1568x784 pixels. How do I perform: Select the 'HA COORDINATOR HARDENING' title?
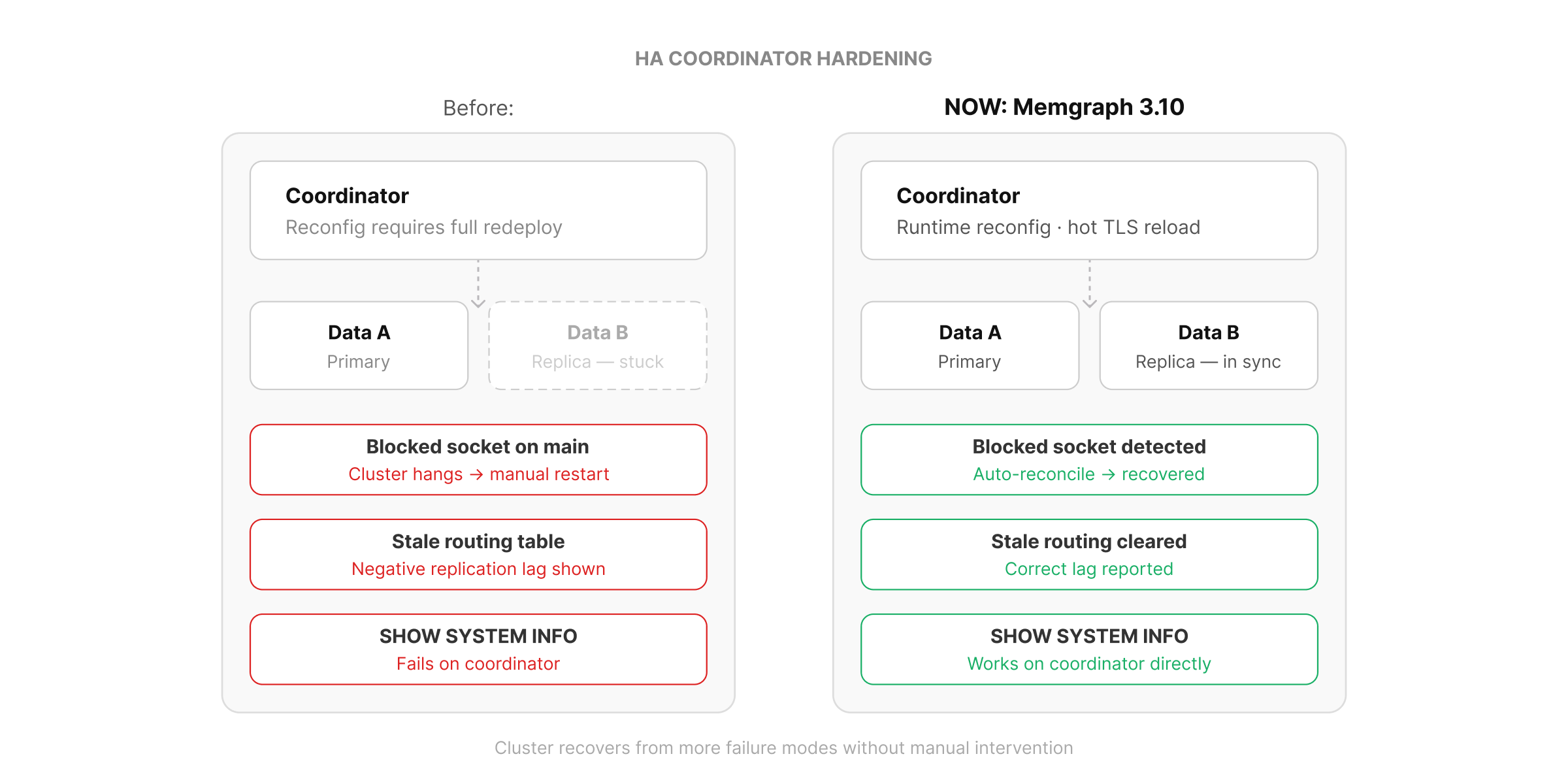pos(783,59)
